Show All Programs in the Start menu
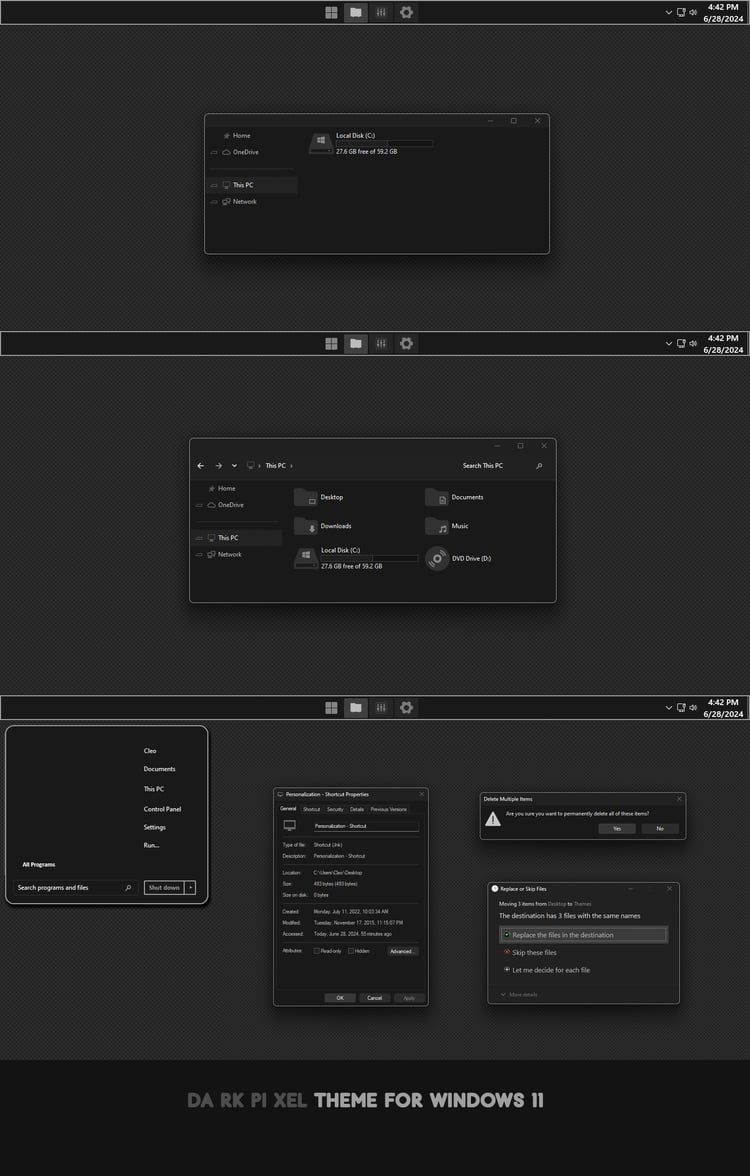The height and width of the screenshot is (1176, 750). pos(39,865)
